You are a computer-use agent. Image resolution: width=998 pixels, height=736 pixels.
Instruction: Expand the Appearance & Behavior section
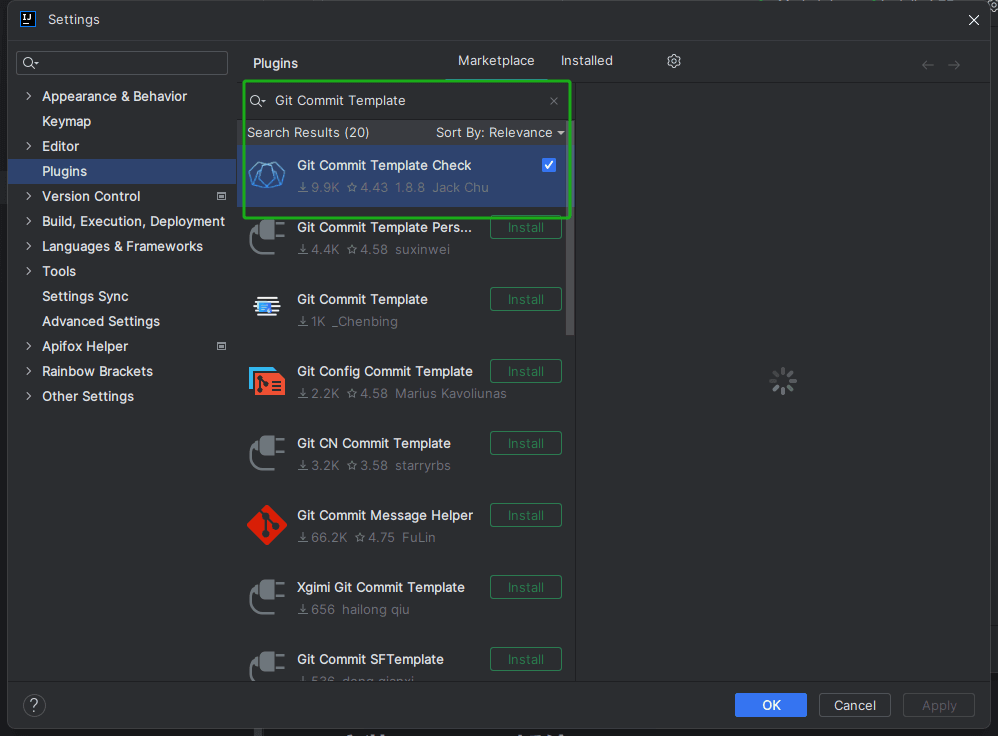(x=28, y=97)
